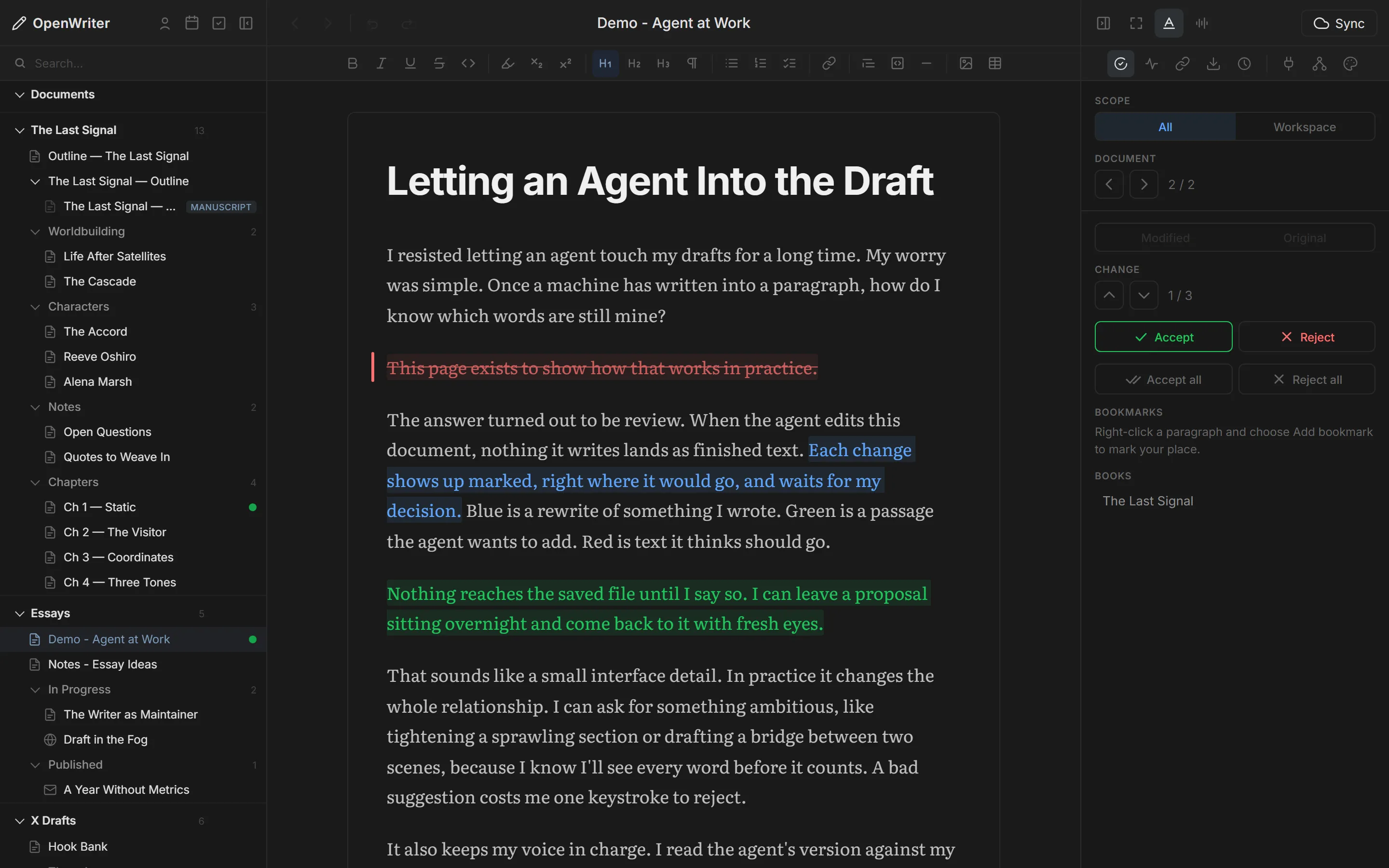Apply superscript formatting

(x=565, y=63)
